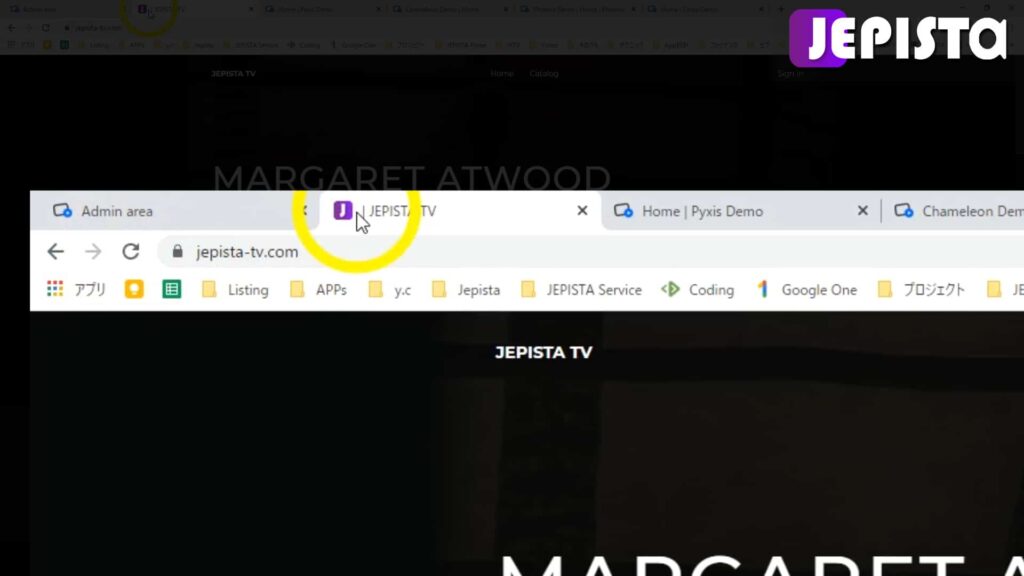Click Sign in on the background page
This screenshot has width=1024, height=576.
pos(790,73)
